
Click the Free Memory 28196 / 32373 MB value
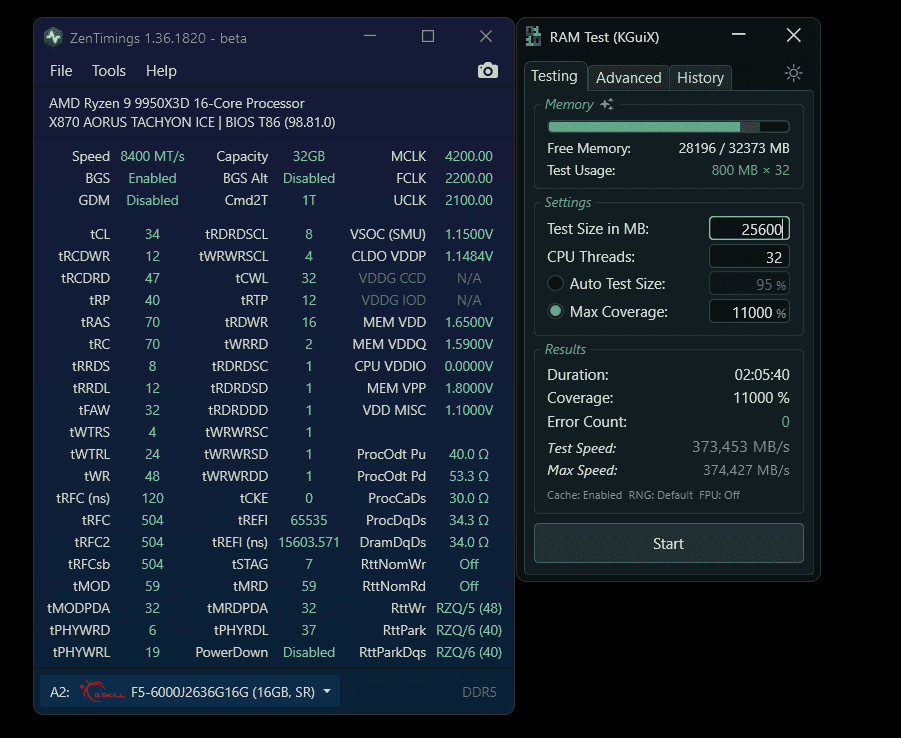734,148
